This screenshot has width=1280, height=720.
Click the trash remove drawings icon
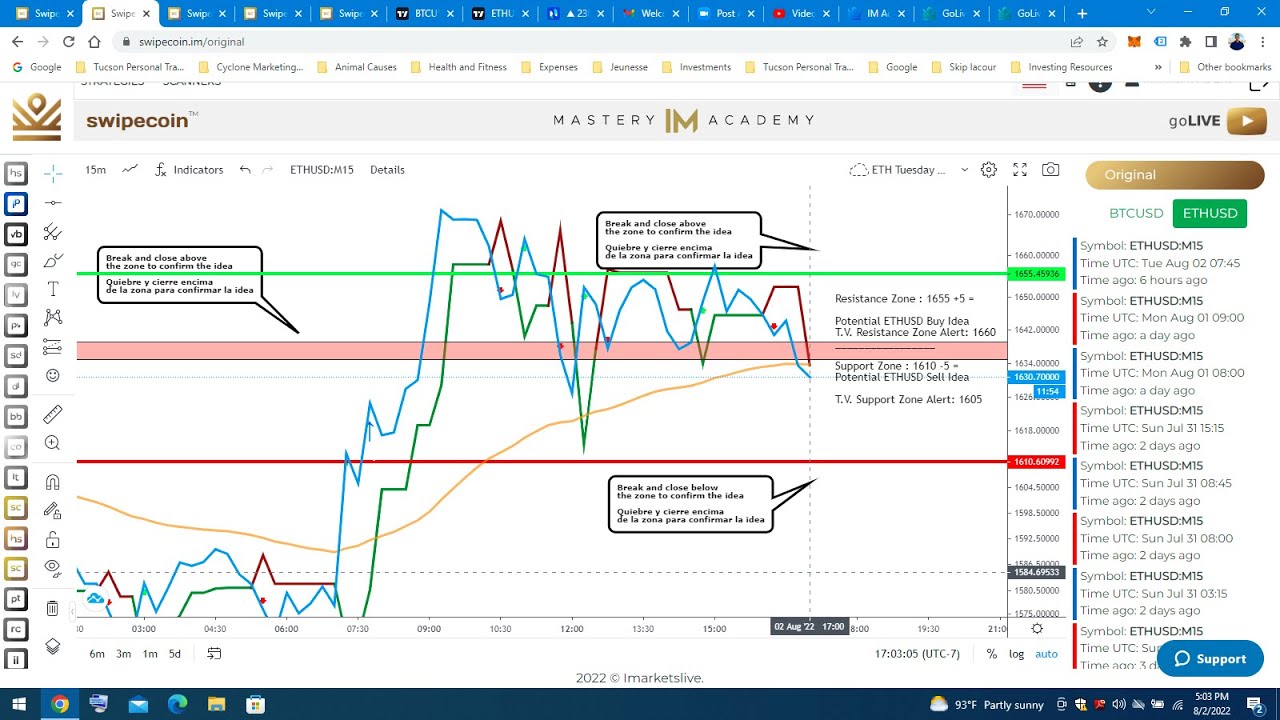(x=53, y=608)
